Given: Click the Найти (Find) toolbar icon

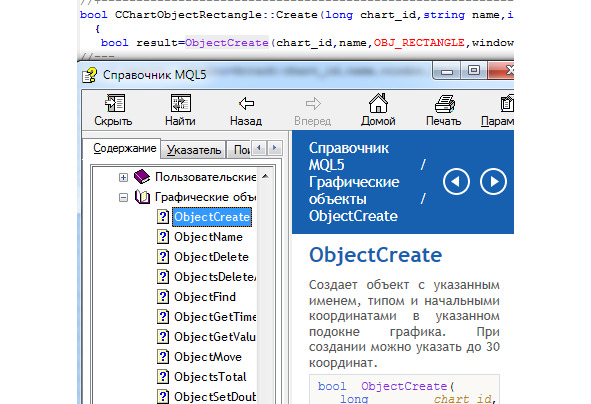Looking at the screenshot, I should (181, 103).
